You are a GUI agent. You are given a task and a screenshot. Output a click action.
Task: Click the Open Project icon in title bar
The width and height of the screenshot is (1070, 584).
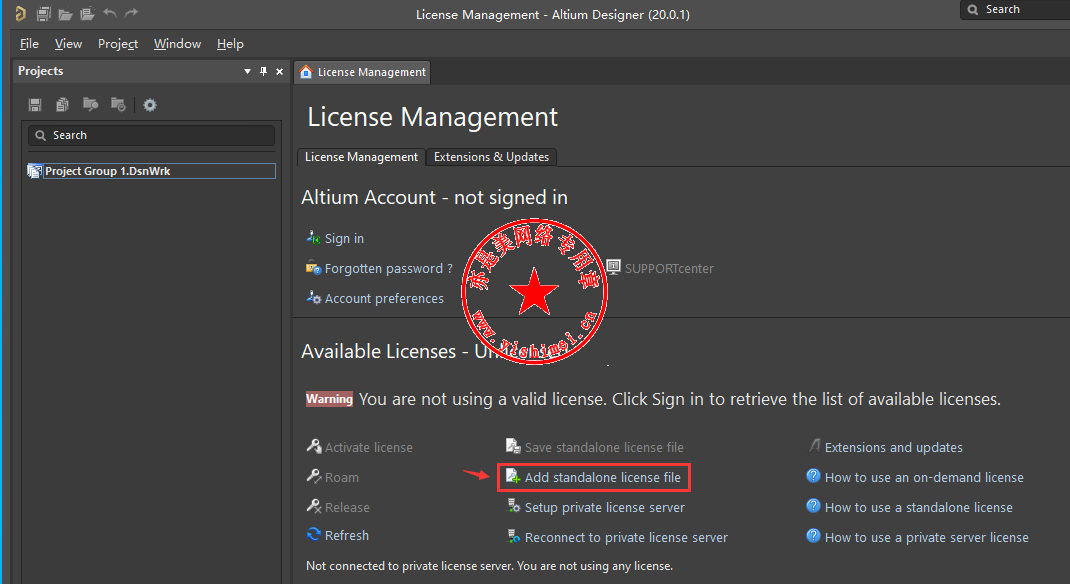coord(87,14)
